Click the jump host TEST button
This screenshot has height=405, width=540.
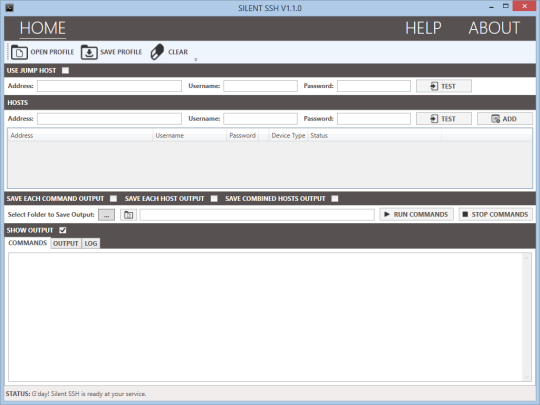[x=444, y=86]
